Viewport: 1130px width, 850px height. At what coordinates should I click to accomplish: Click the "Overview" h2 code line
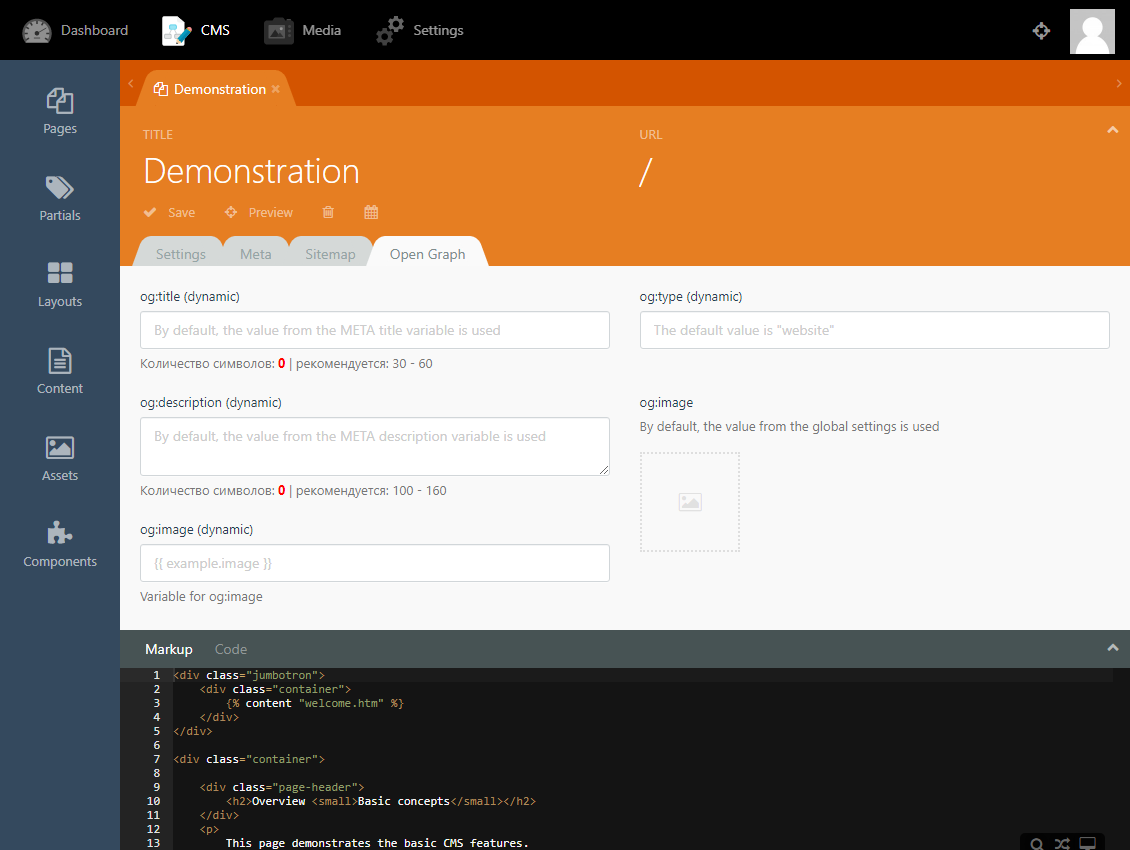[381, 801]
